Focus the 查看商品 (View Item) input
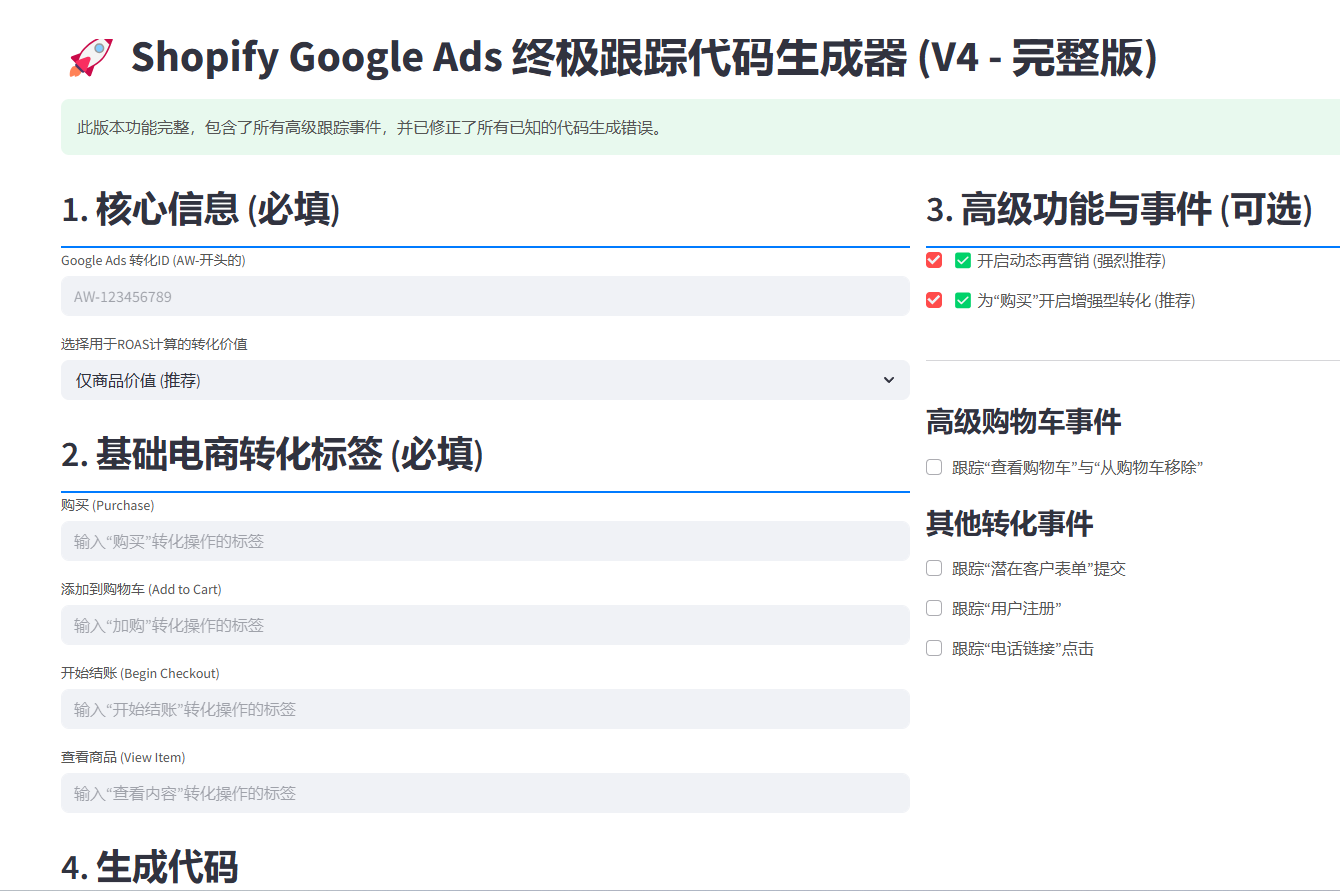 484,793
